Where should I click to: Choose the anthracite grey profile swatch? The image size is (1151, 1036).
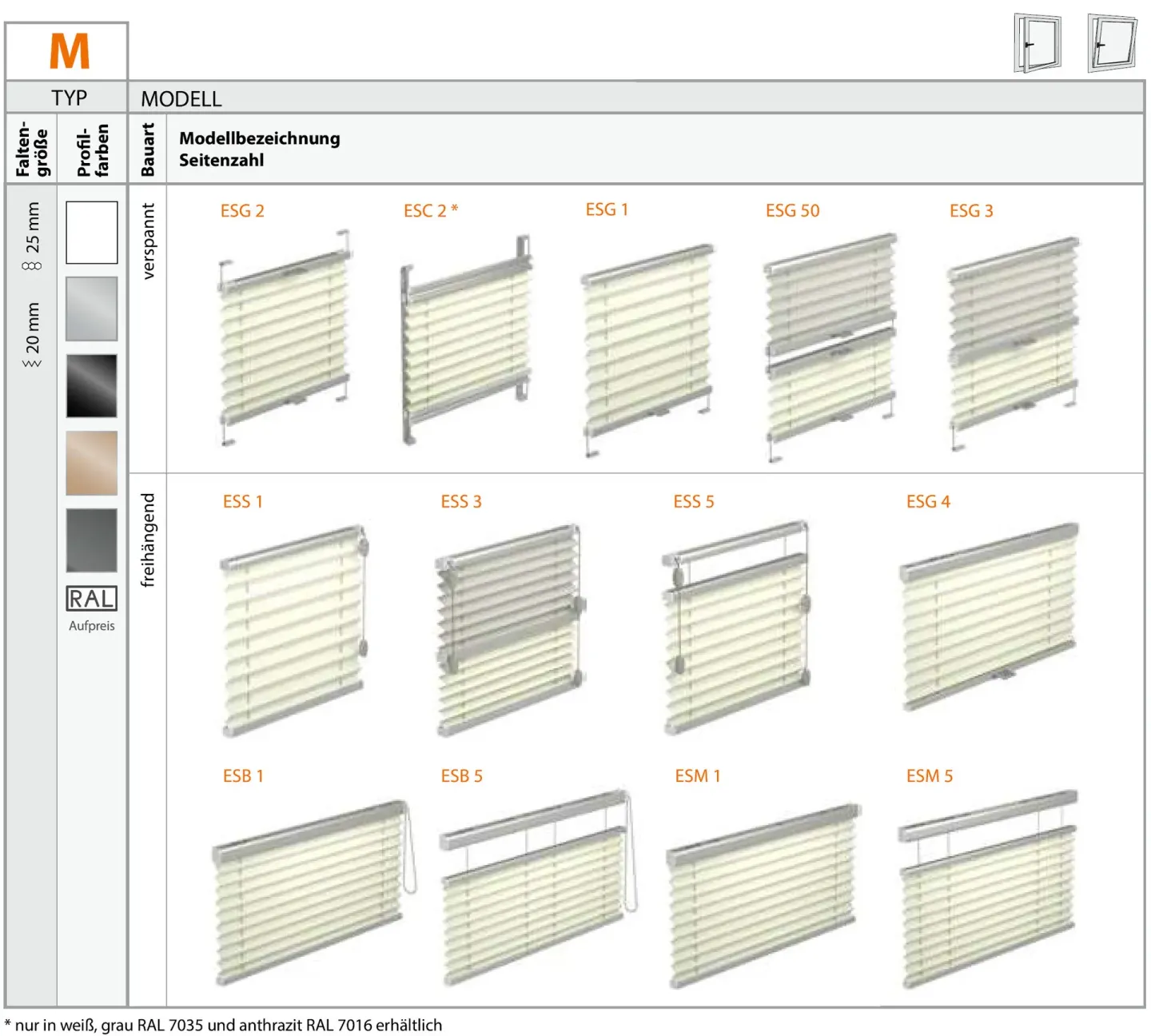click(91, 540)
